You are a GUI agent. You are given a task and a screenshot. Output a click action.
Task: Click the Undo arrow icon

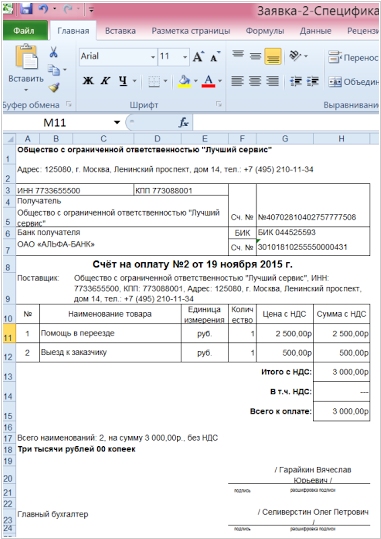coord(44,9)
